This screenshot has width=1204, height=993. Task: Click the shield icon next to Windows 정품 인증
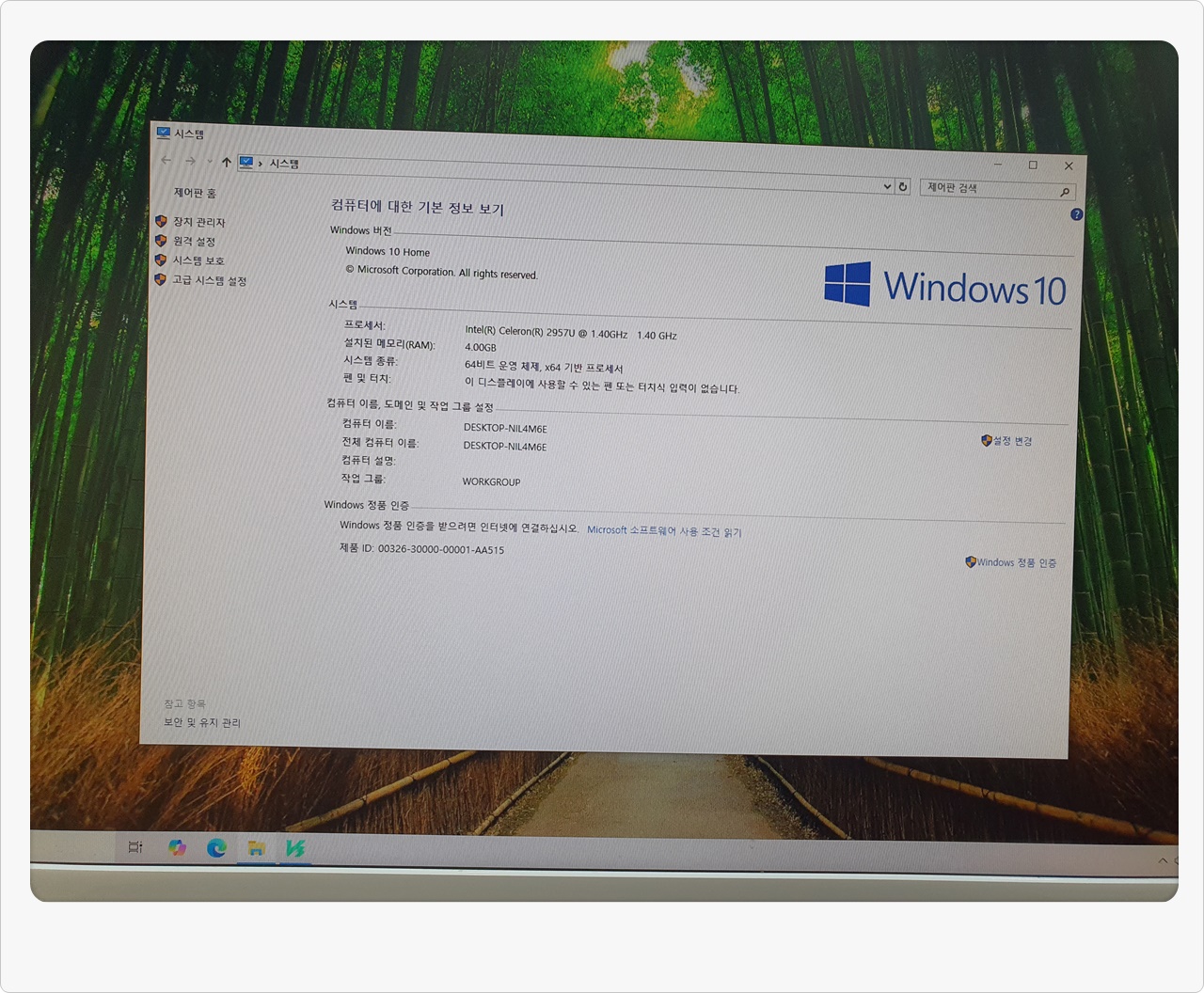(970, 561)
